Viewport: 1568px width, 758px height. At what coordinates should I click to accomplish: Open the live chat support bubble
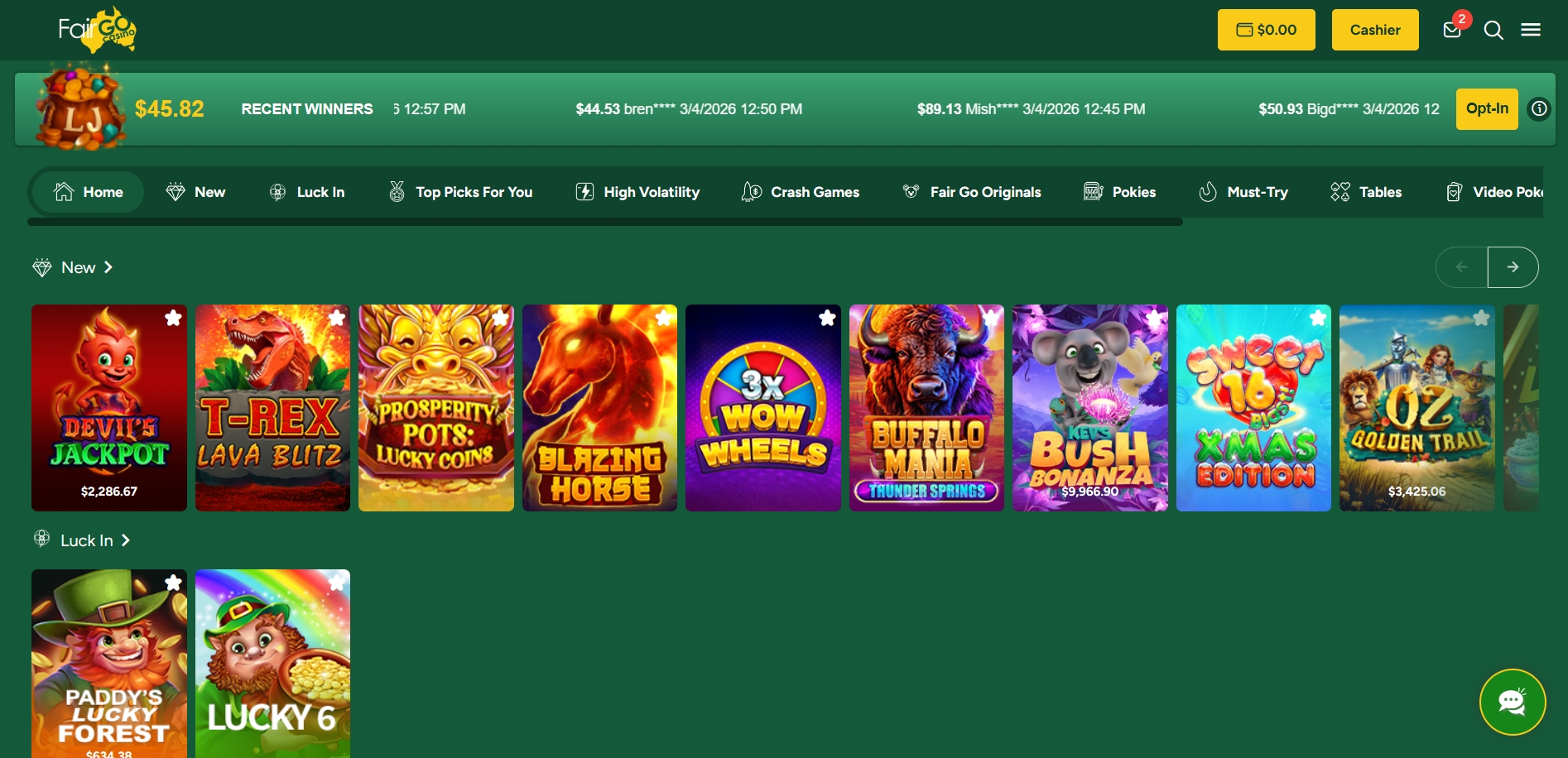1513,702
